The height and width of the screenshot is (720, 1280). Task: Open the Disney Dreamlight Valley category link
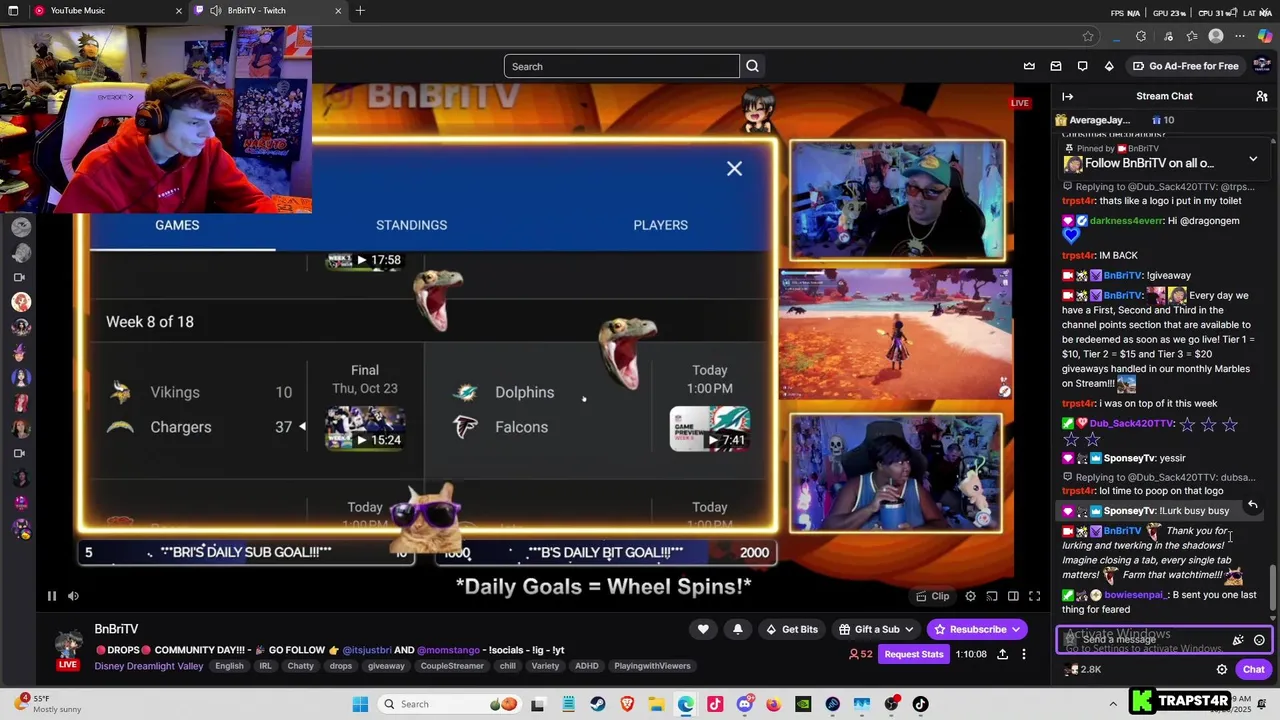click(x=149, y=666)
